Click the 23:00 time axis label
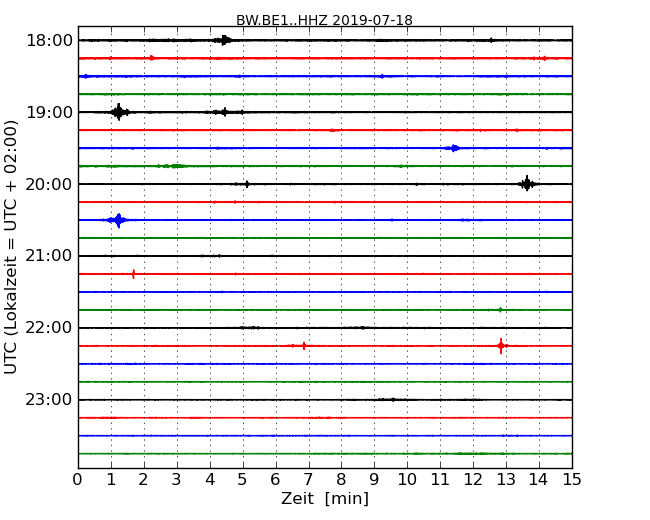Screen dimensions: 650x520 click(49, 400)
